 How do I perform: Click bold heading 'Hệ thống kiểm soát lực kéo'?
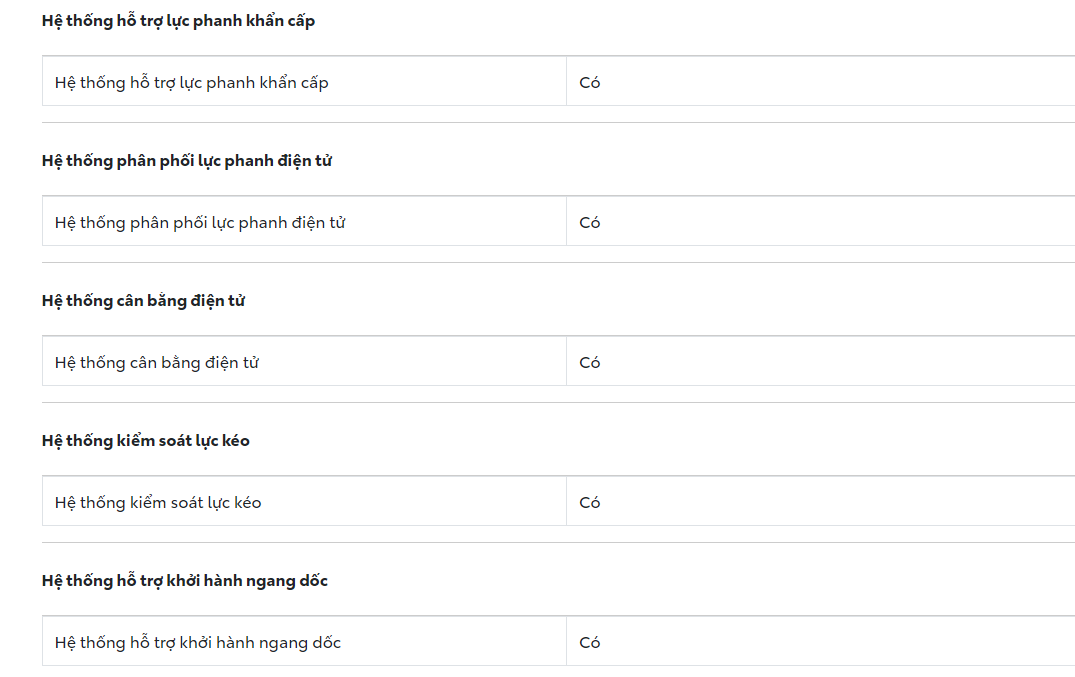click(x=146, y=441)
